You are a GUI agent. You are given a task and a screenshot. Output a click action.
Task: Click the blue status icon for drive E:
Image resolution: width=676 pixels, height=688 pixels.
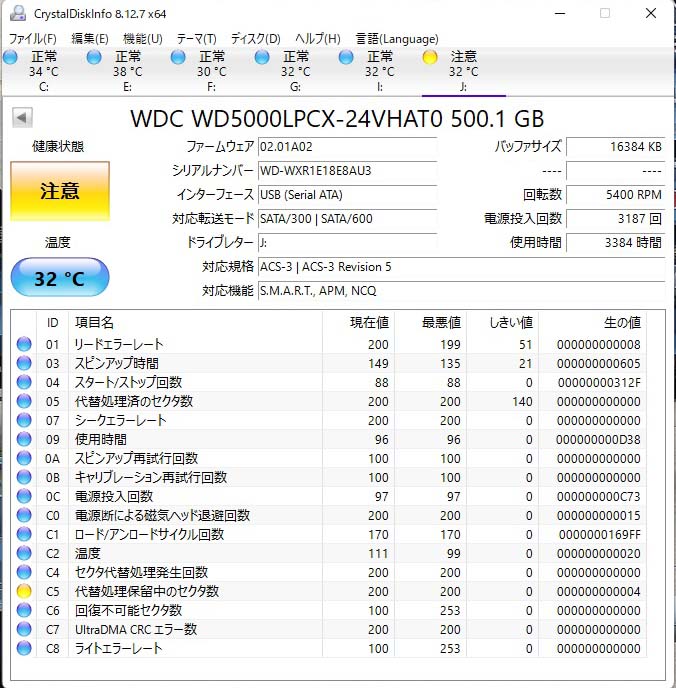pos(94,57)
